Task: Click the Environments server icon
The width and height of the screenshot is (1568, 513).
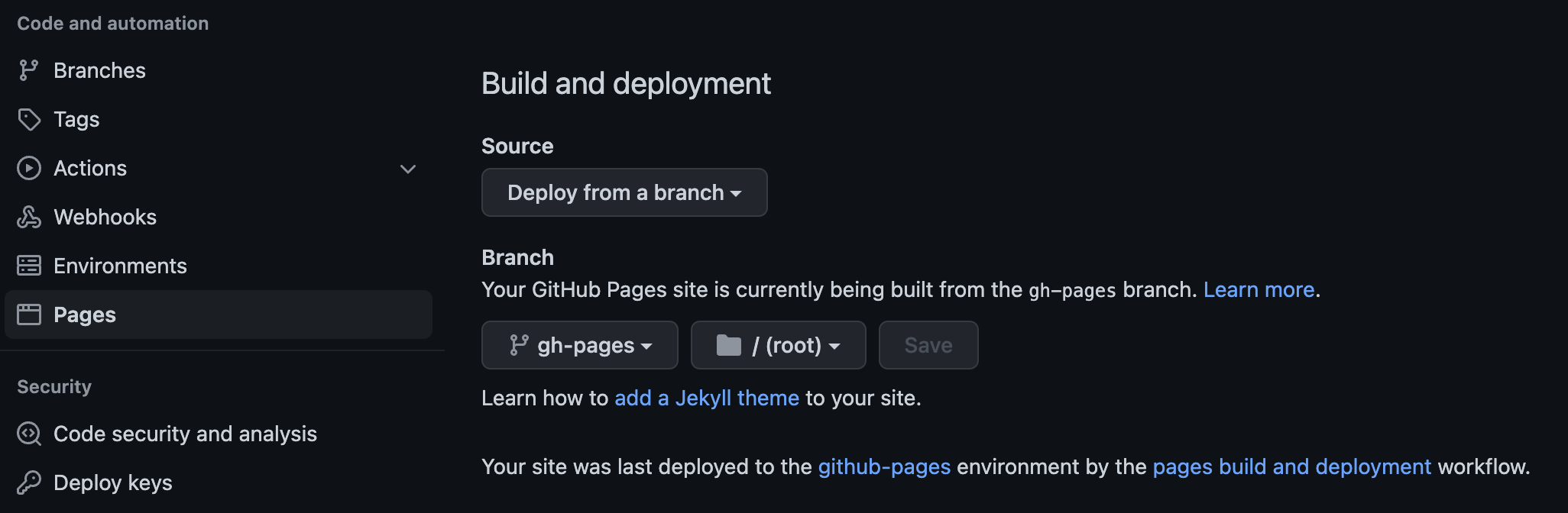Action: (x=29, y=266)
